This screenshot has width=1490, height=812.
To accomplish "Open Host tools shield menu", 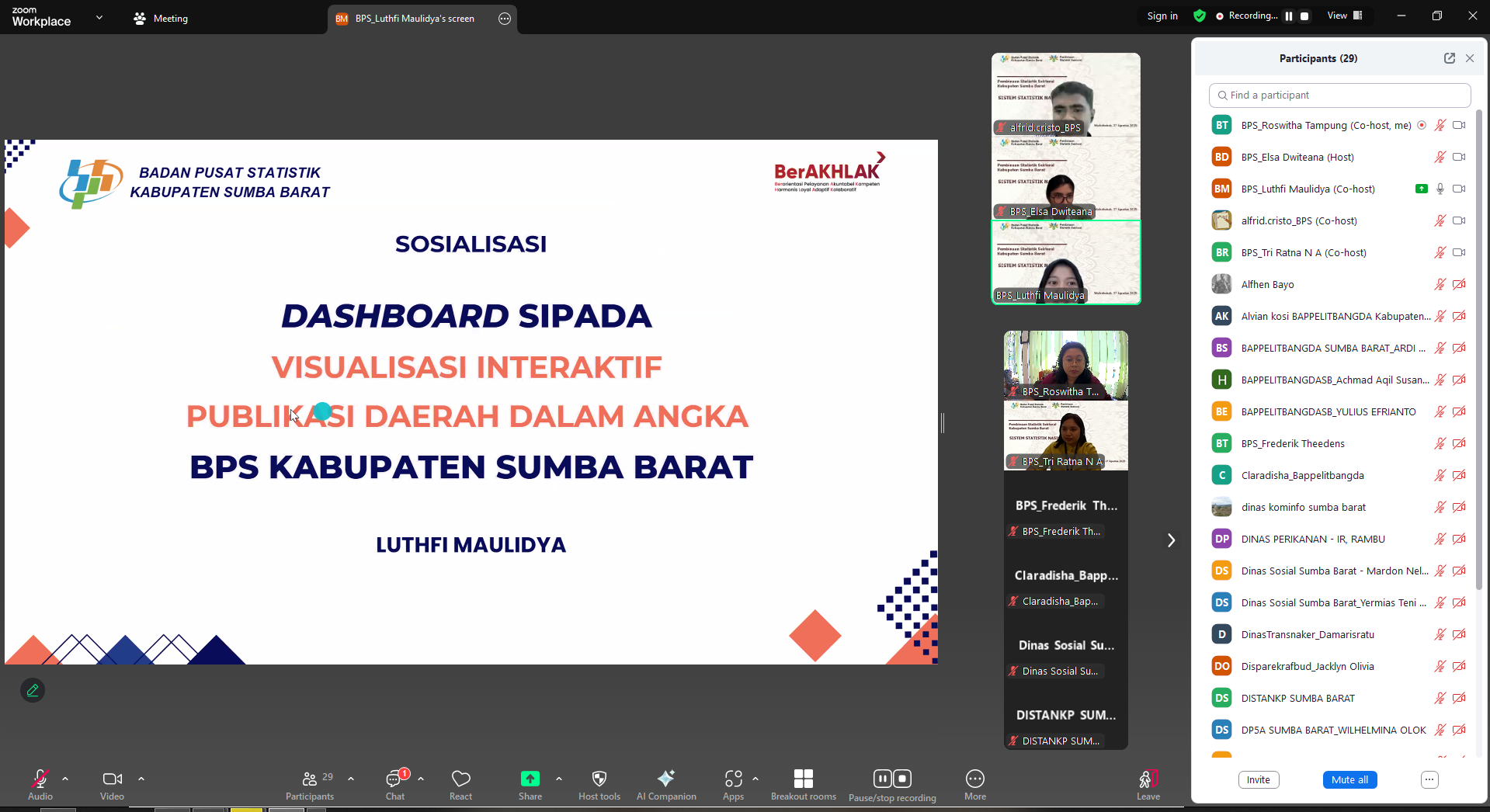I will point(599,783).
